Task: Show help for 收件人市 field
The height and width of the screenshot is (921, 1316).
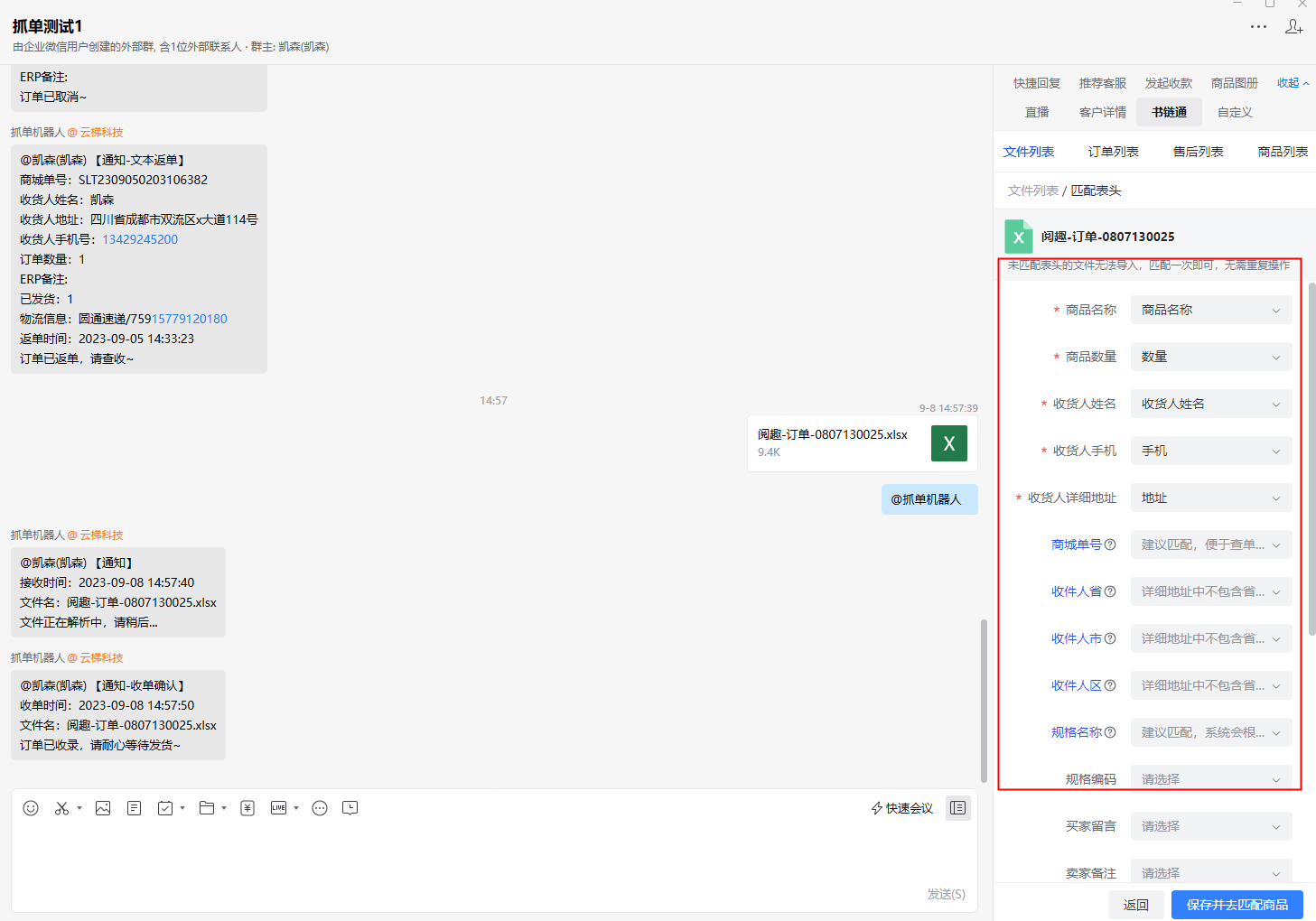Action: click(x=1110, y=638)
